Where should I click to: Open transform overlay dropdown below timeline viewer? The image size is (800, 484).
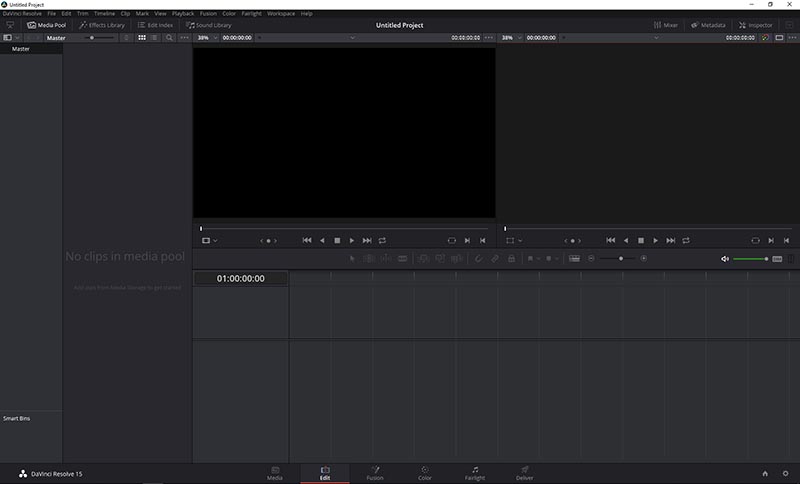(x=514, y=240)
